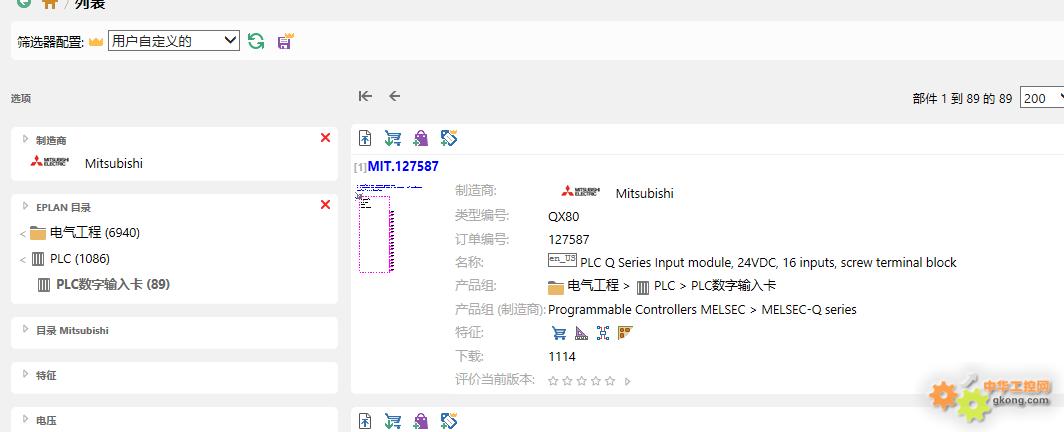Open PLC link in the 产品组 breadcrumb

(x=664, y=286)
